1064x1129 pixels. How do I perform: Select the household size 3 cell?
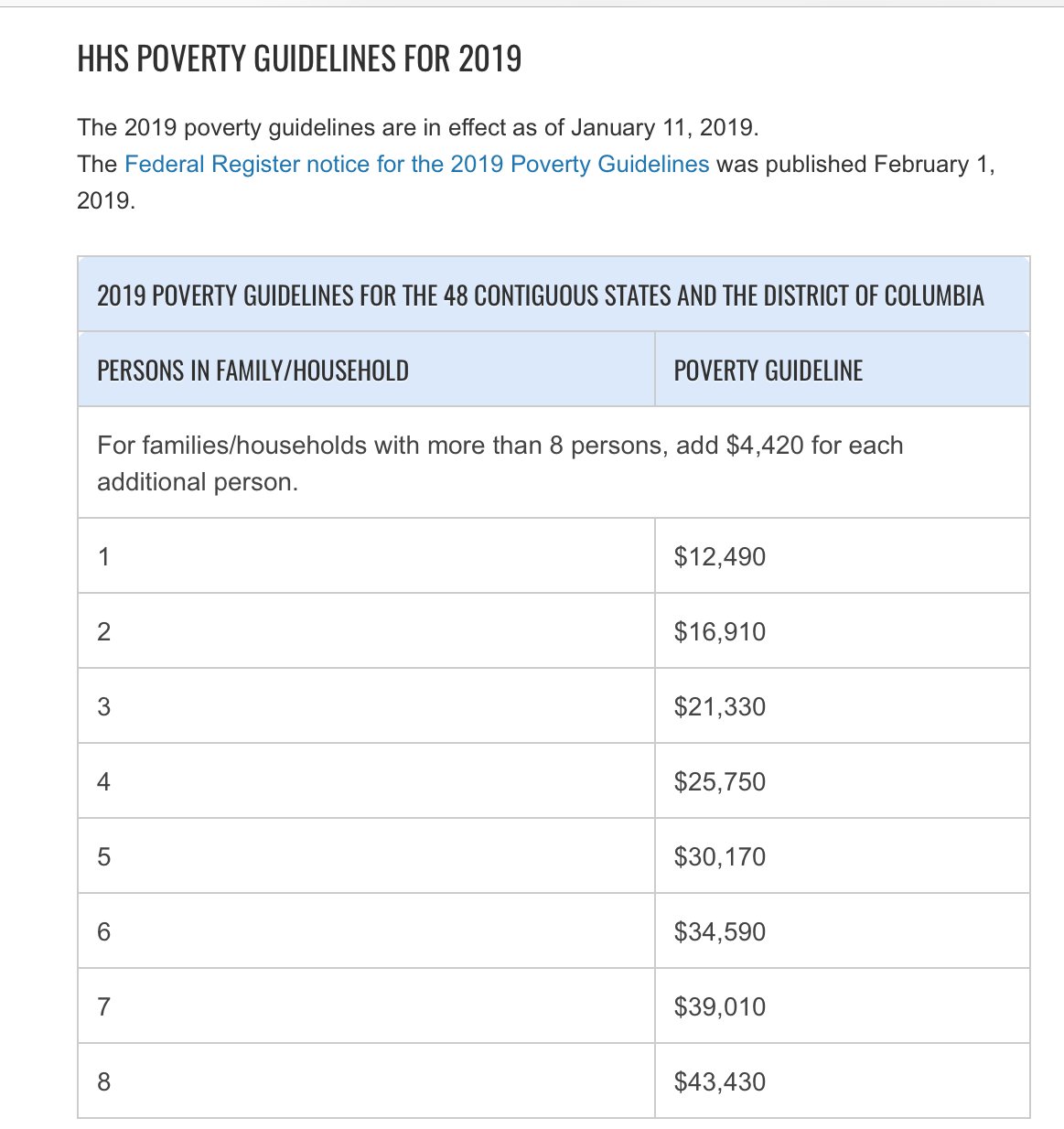click(367, 706)
